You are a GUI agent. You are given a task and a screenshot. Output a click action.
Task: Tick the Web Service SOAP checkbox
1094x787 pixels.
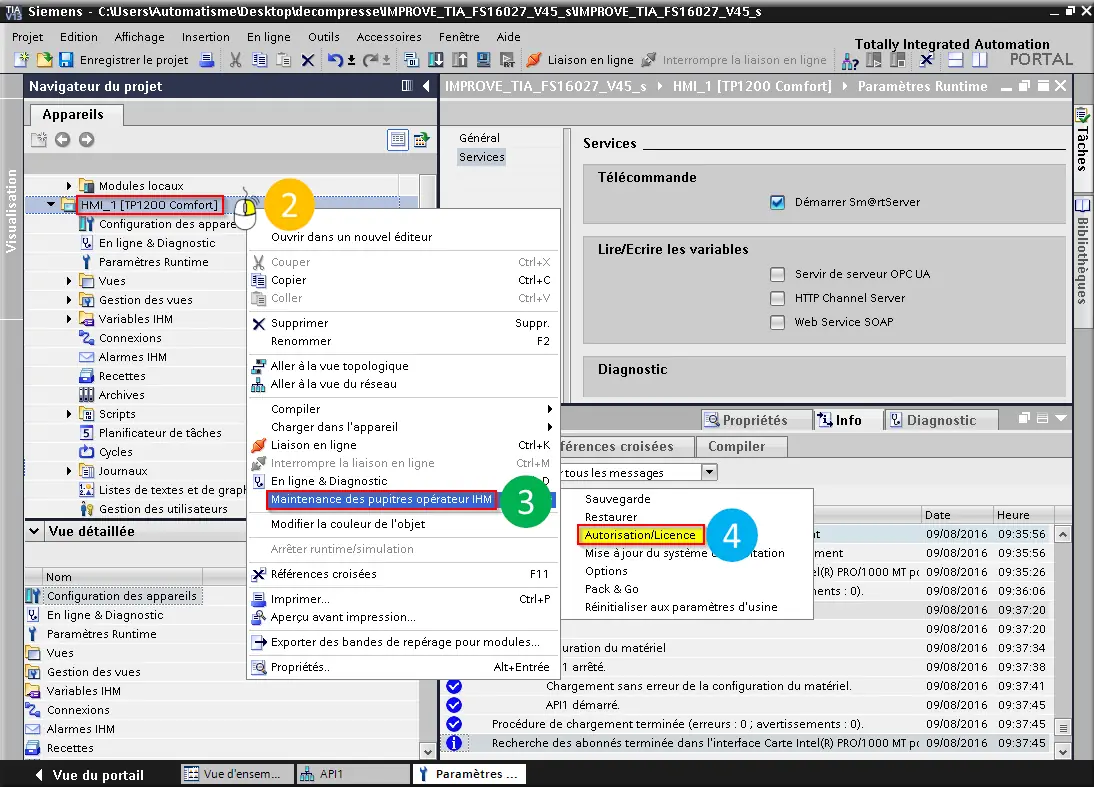click(777, 322)
